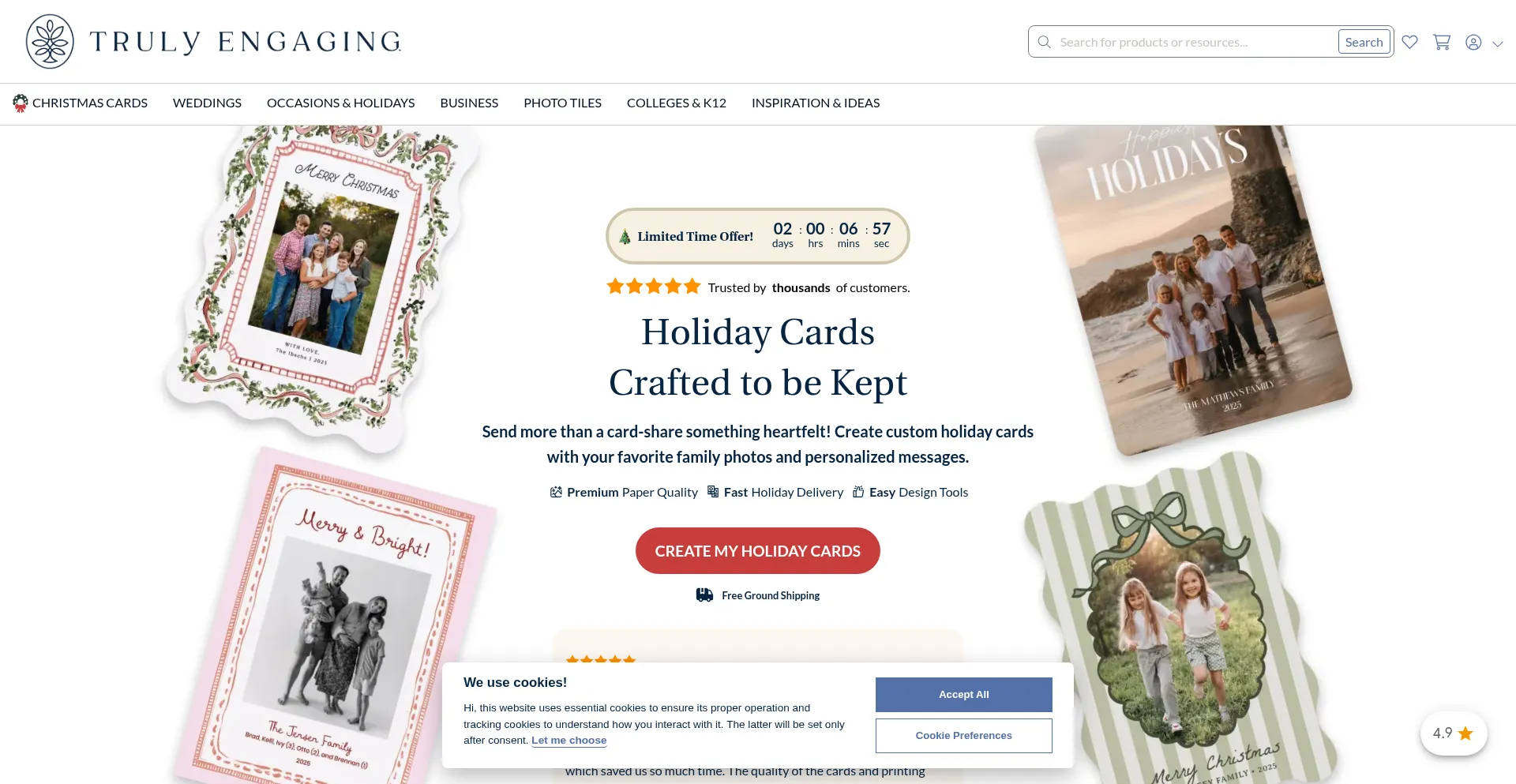Click the delivery truck Free Ground Shipping icon
This screenshot has width=1516, height=784.
[704, 595]
